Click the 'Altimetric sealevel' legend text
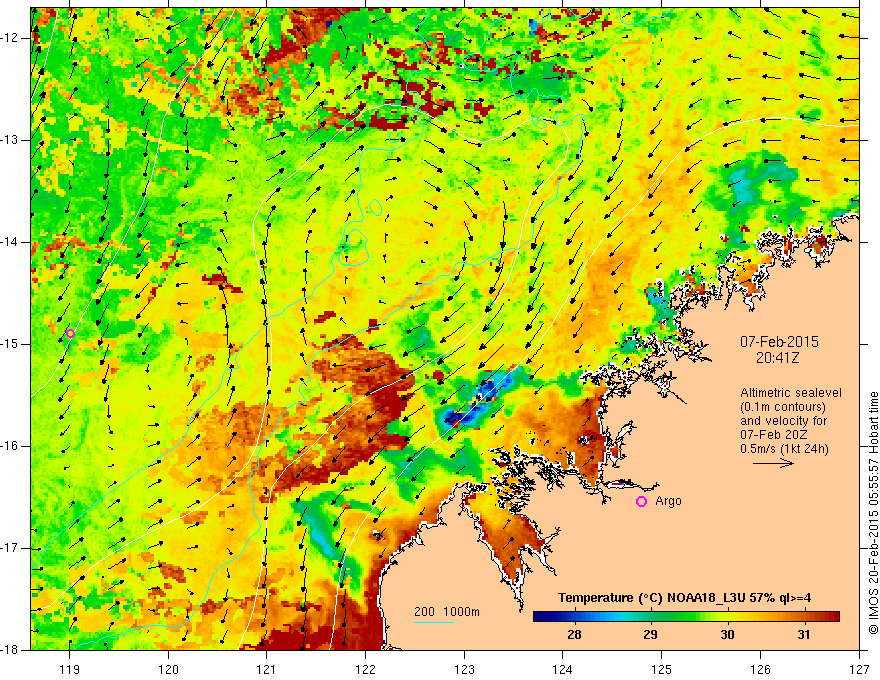Screen dimensions: 880x680 pyautogui.click(x=791, y=393)
